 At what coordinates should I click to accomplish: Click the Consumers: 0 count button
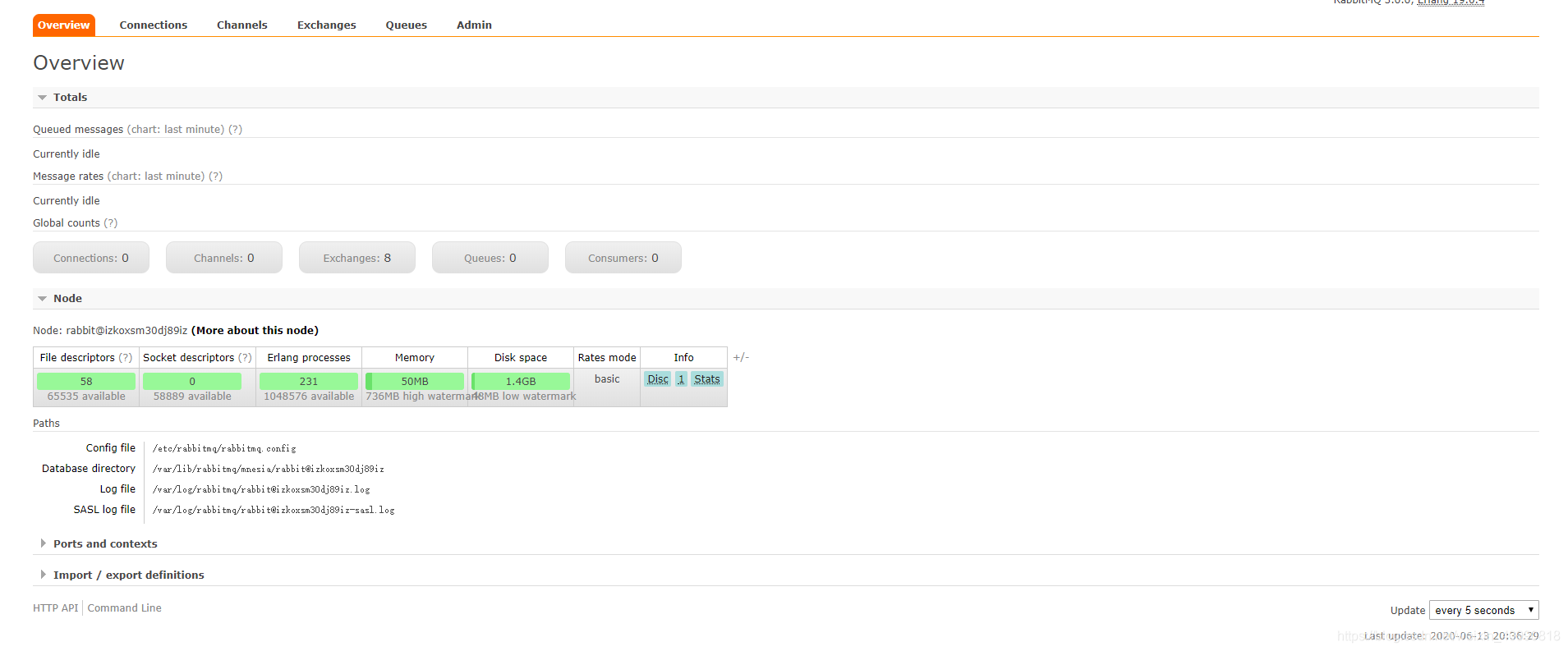[x=623, y=258]
